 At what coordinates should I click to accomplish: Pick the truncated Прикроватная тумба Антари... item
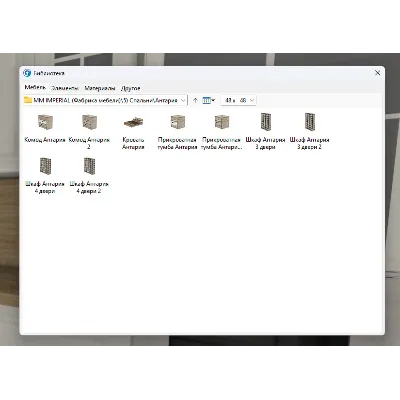(x=222, y=132)
